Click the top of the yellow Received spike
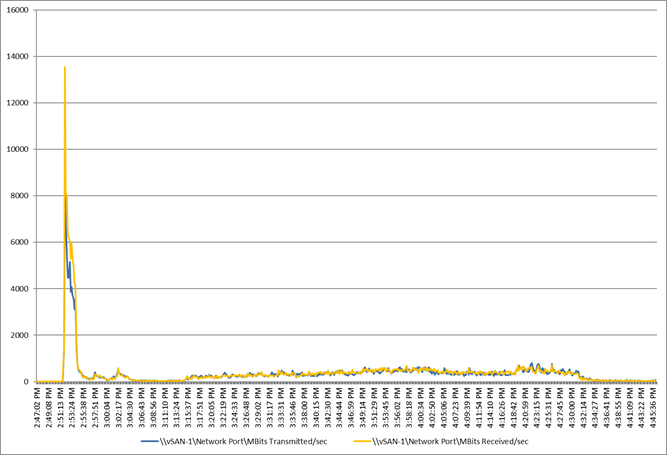Image resolution: width=667 pixels, height=455 pixels. click(65, 67)
